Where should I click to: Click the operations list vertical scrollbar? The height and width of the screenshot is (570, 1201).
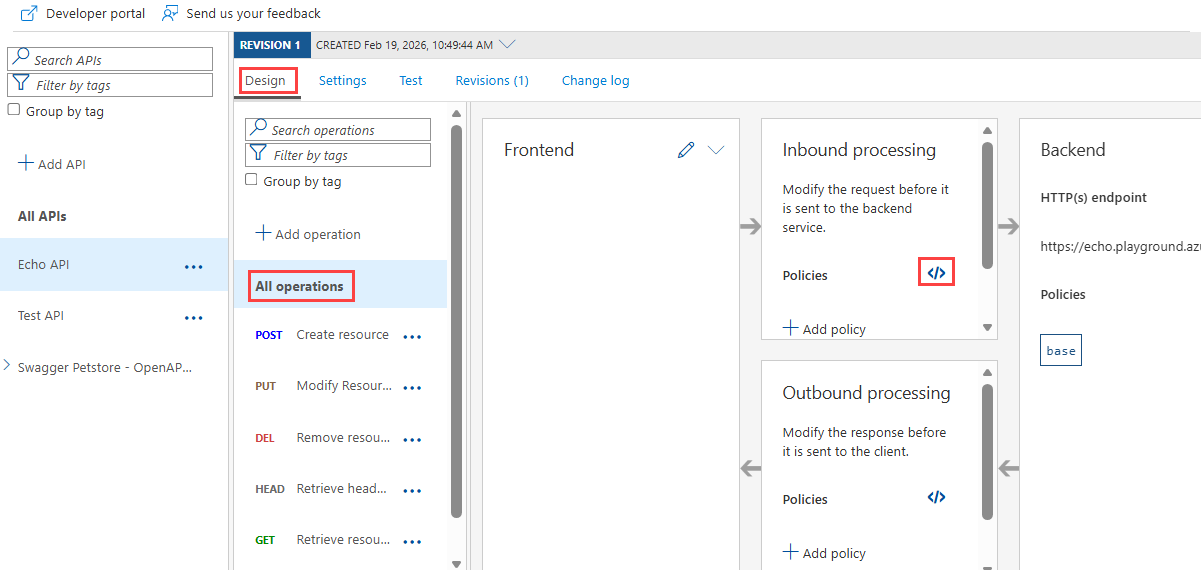coord(456,320)
